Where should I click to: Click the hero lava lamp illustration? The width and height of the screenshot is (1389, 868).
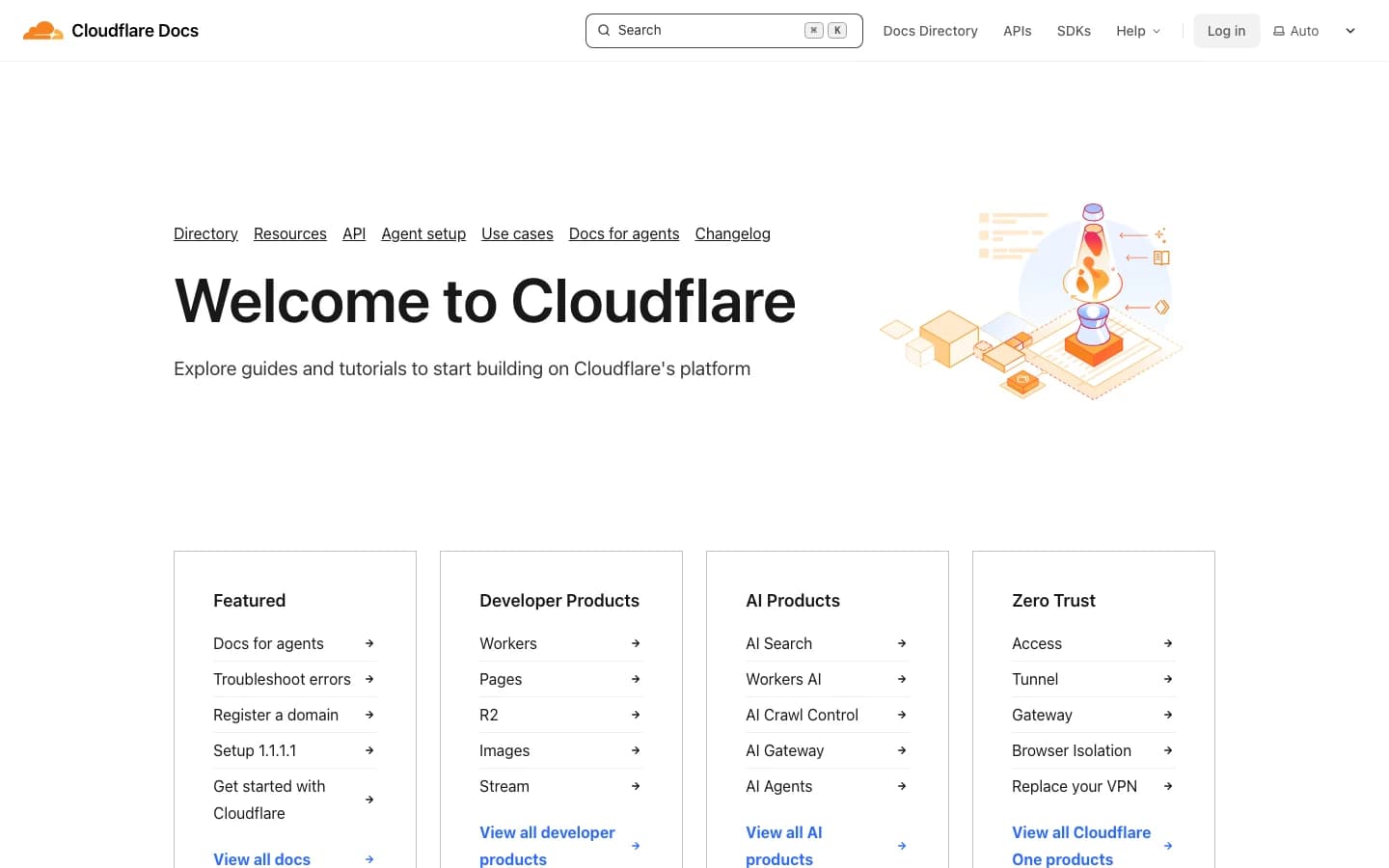pyautogui.click(x=1030, y=301)
